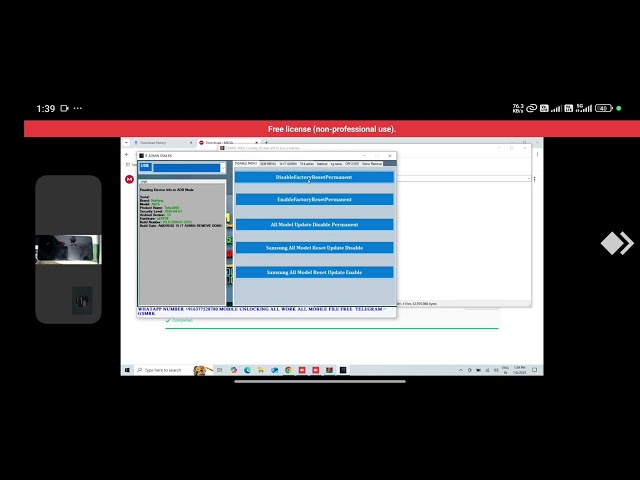Click the DisableFactoryResetPermanent button
The height and width of the screenshot is (480, 640).
point(314,177)
